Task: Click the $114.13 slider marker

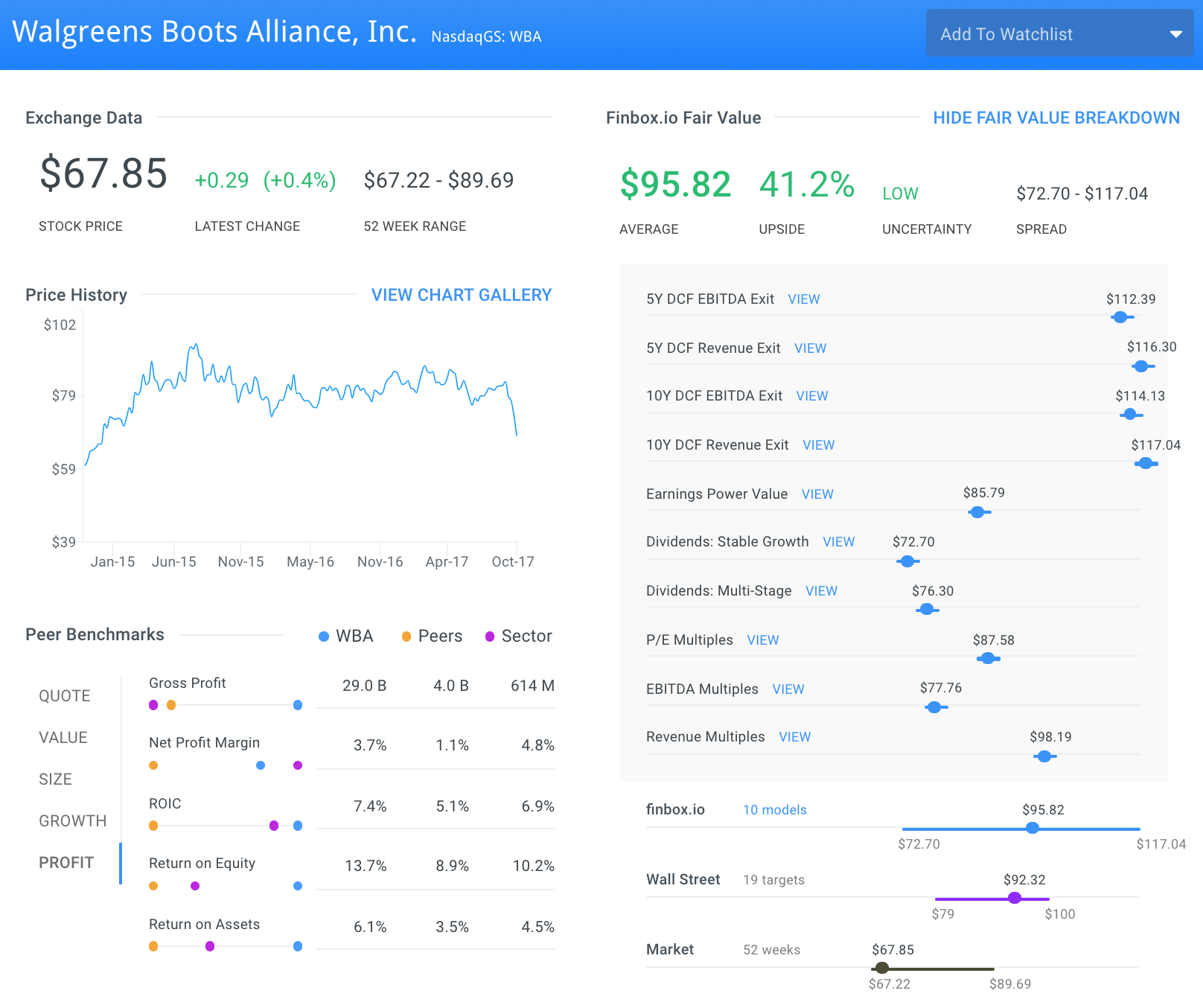Action: 1130,414
